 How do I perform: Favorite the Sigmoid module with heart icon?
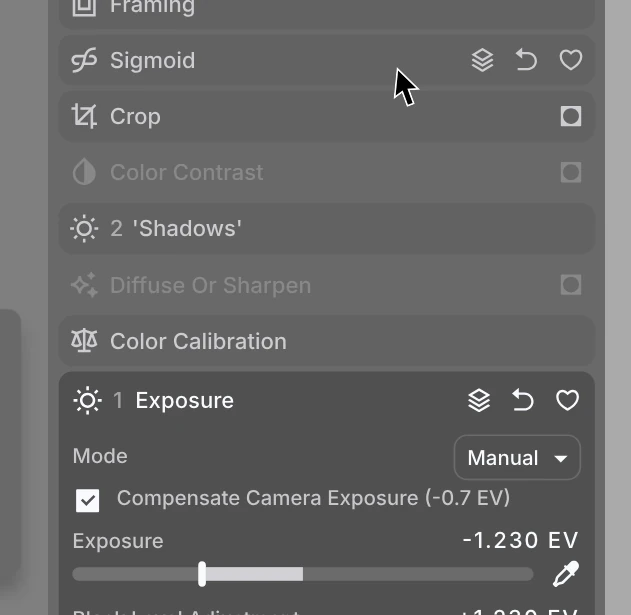[571, 60]
